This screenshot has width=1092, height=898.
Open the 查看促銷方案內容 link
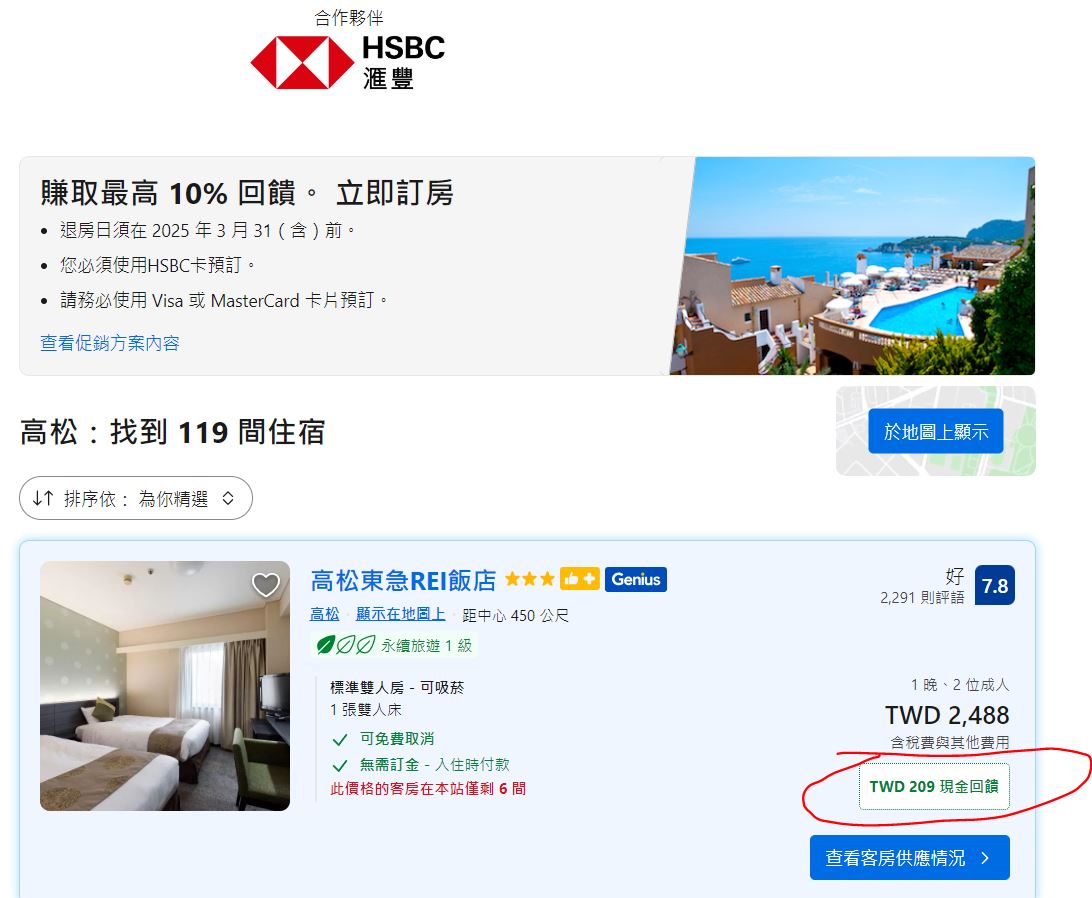coord(110,343)
